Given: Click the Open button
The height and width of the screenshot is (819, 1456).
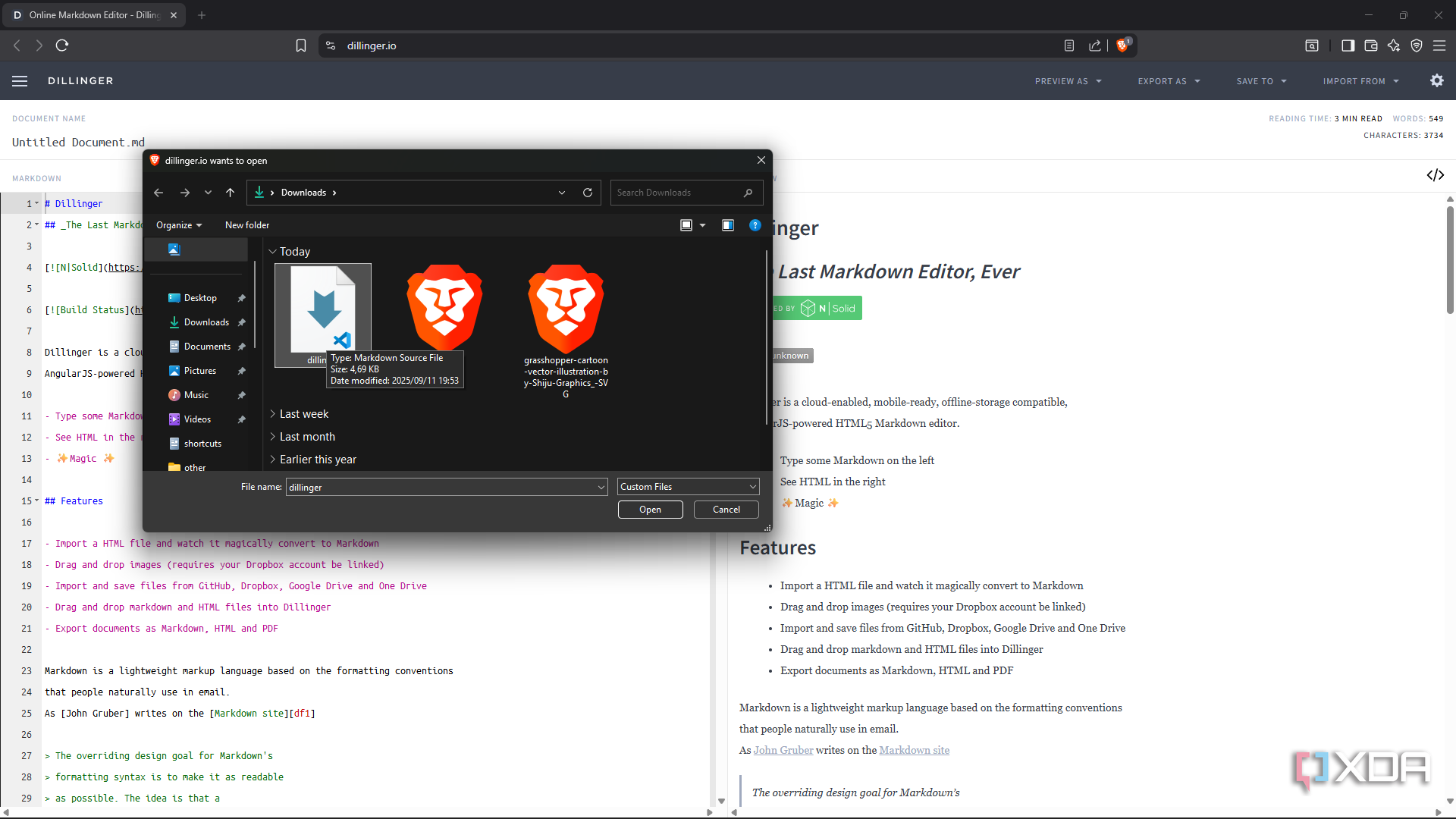Looking at the screenshot, I should pos(650,510).
